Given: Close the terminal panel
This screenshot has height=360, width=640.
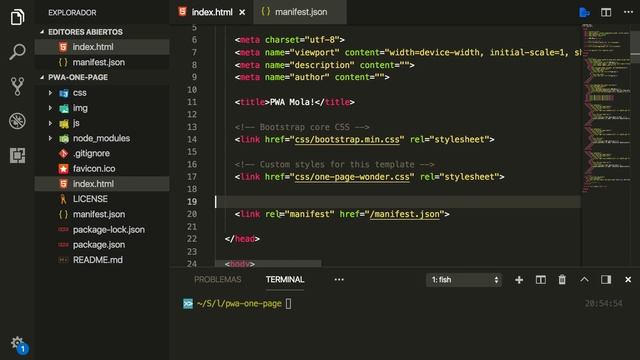Looking at the screenshot, I should [x=628, y=280].
